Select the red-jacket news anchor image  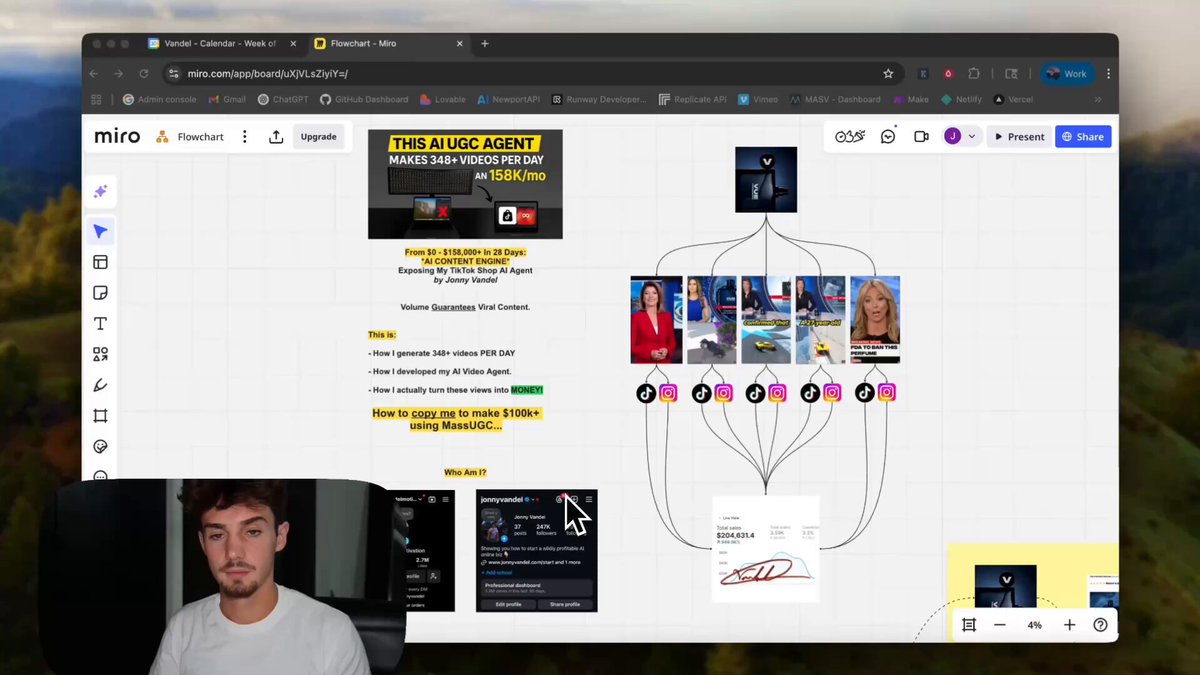(x=656, y=320)
